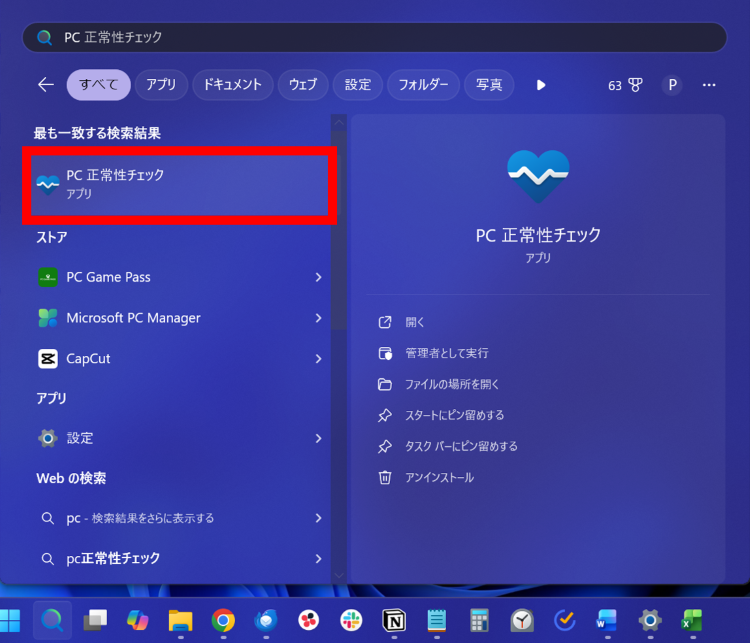Open File Explorer from the taskbar
The height and width of the screenshot is (643, 750).
tap(180, 621)
